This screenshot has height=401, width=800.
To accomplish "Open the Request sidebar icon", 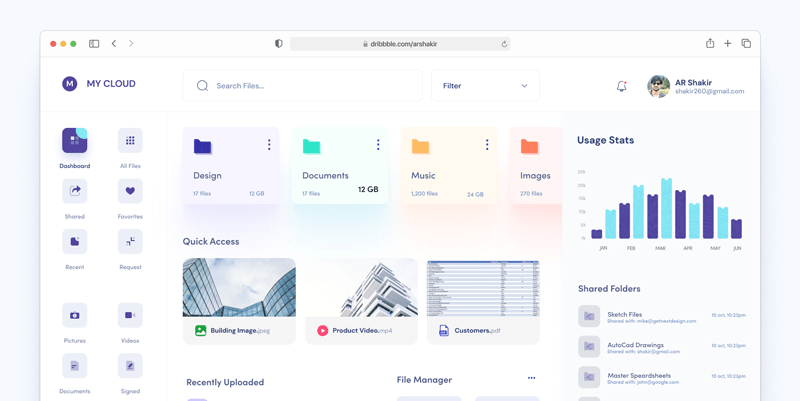I will tap(130, 242).
